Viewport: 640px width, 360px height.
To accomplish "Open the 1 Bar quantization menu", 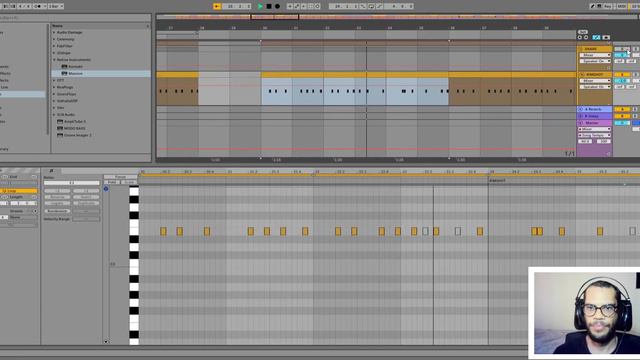I will tap(56, 6).
